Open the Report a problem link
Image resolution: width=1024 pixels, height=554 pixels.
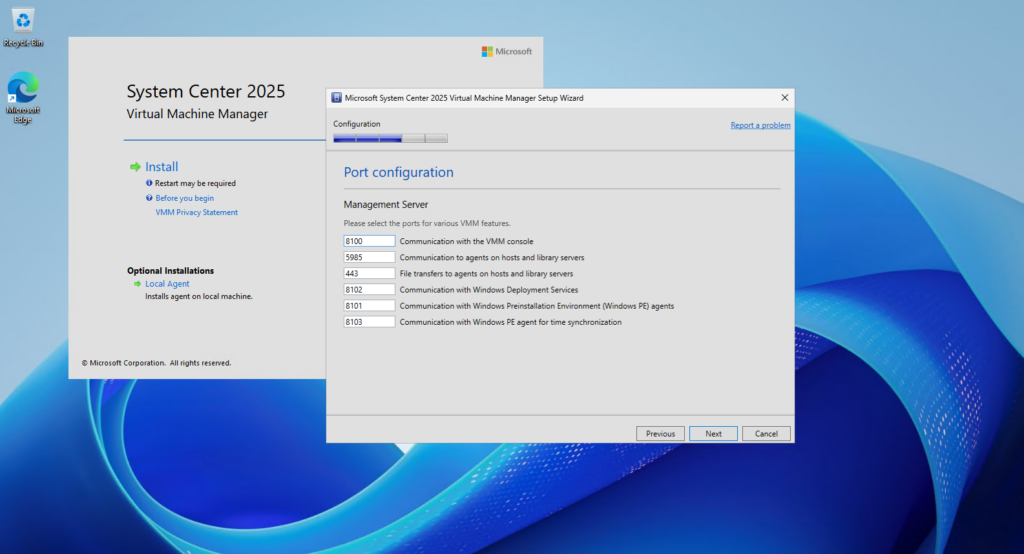pos(760,125)
